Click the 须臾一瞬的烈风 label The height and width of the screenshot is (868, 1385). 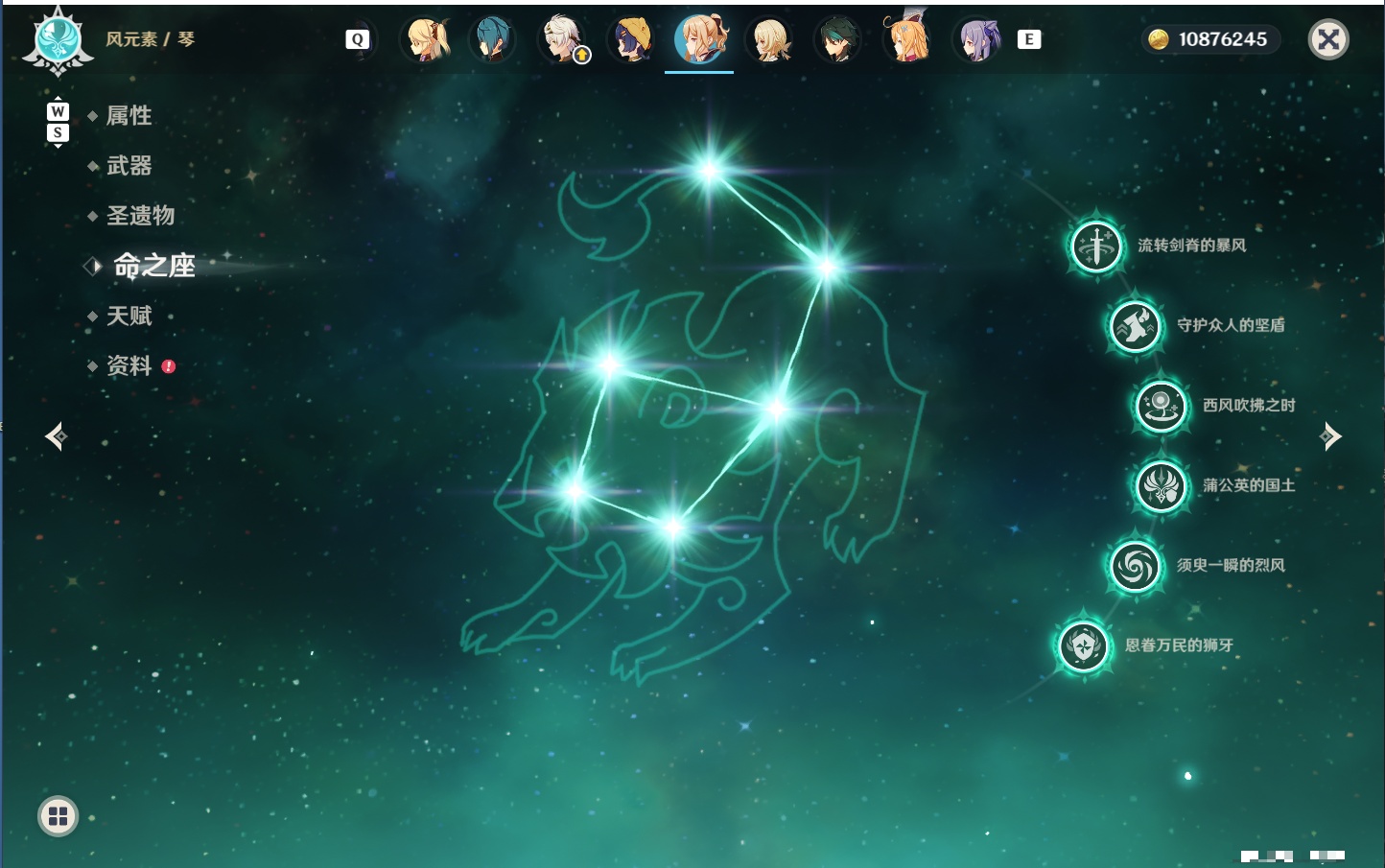(1232, 566)
